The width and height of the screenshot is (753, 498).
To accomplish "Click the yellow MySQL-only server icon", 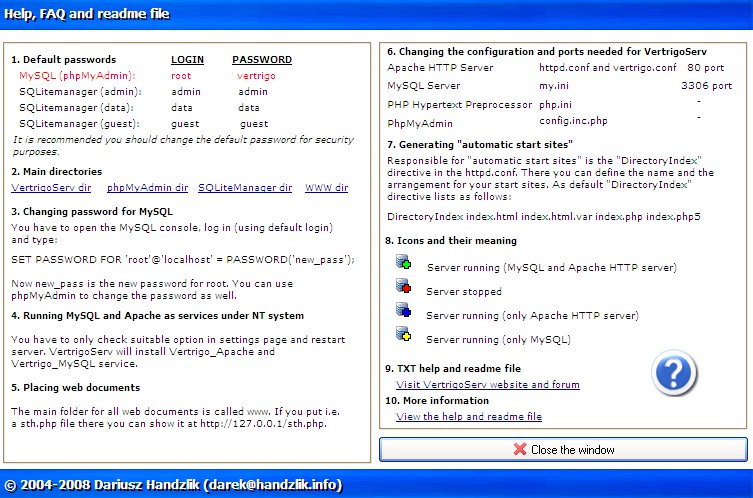I will pyautogui.click(x=403, y=333).
